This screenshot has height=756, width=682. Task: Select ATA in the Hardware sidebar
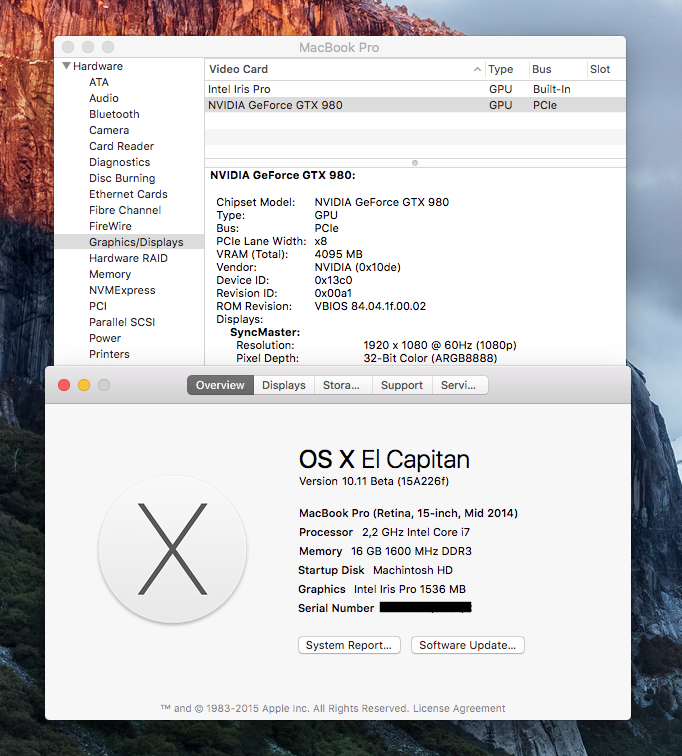tap(99, 82)
